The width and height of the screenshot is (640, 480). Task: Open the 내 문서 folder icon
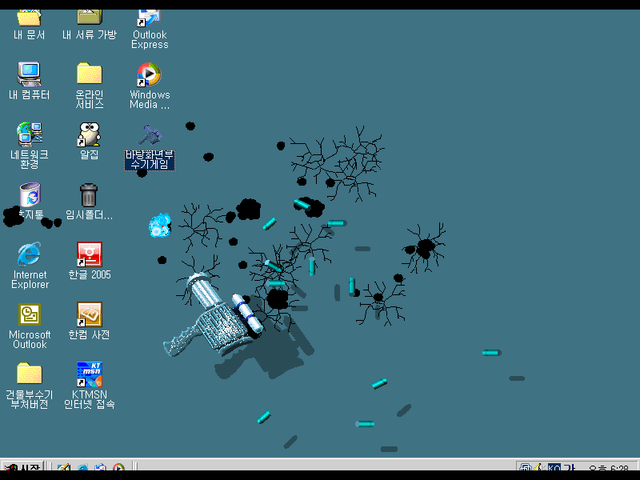(29, 18)
